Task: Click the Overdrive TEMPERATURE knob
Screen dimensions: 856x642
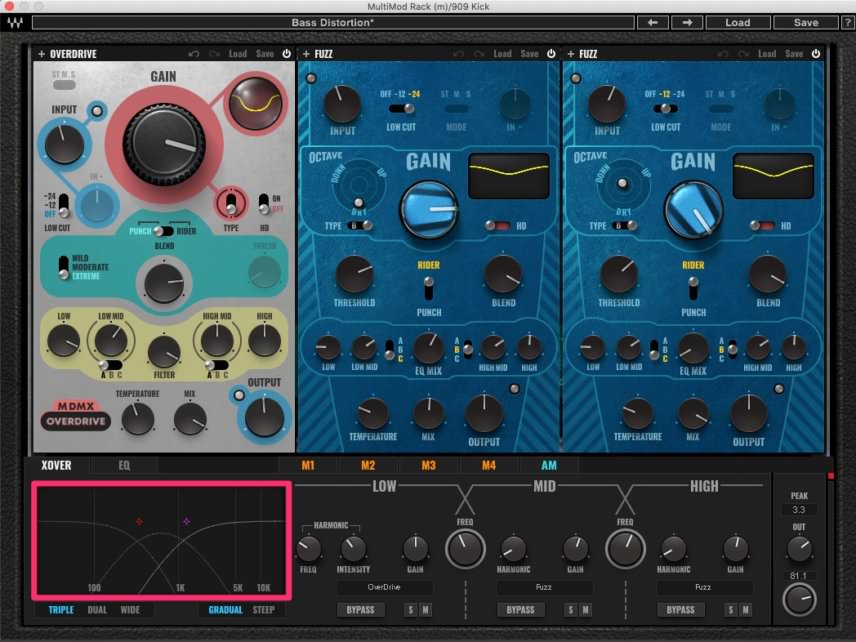Action: pyautogui.click(x=138, y=419)
